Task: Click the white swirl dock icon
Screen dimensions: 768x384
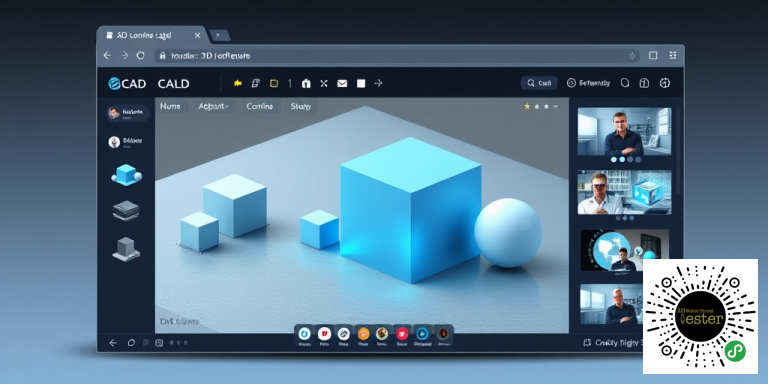Action: click(x=343, y=334)
